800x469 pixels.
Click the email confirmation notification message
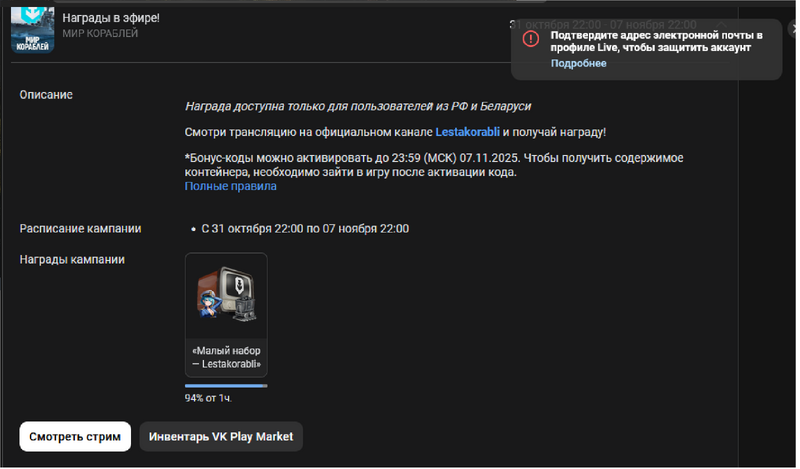[655, 41]
